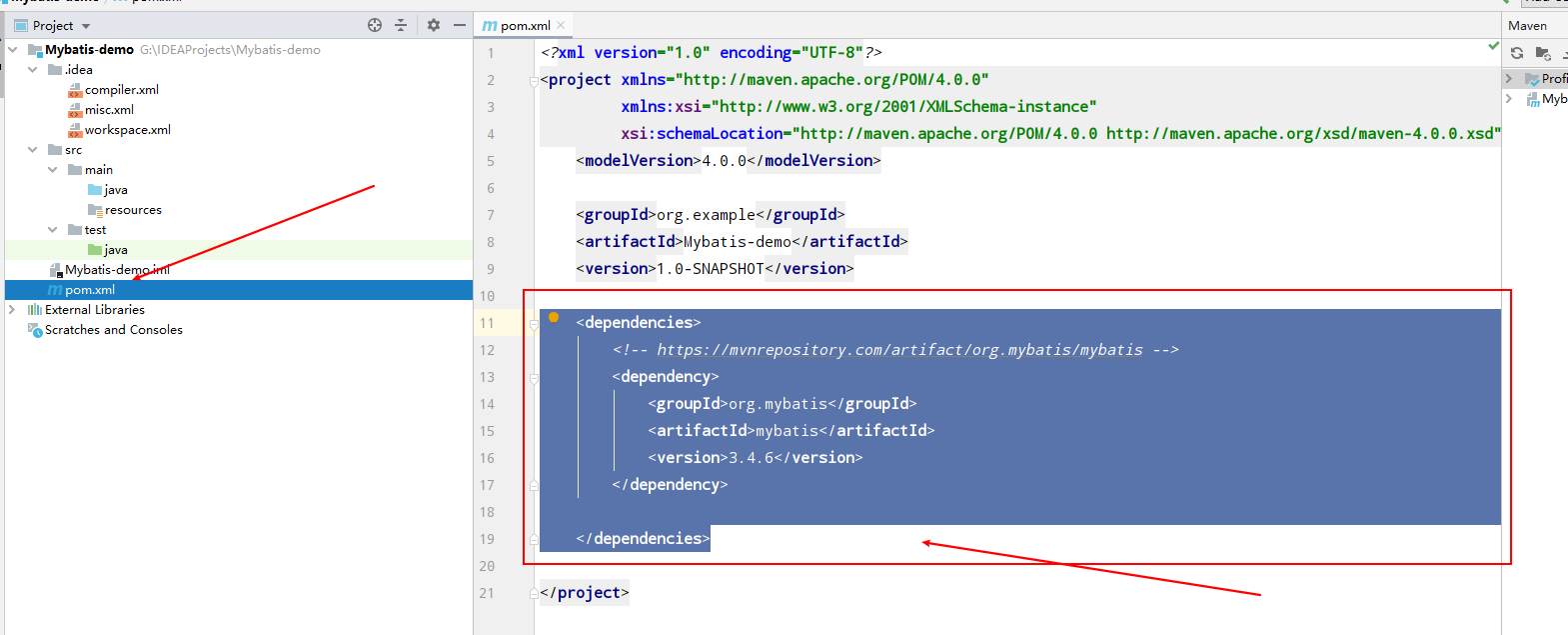Viewport: 1568px width, 635px height.
Task: Select Scratches and Consoles item
Action: click(x=114, y=330)
